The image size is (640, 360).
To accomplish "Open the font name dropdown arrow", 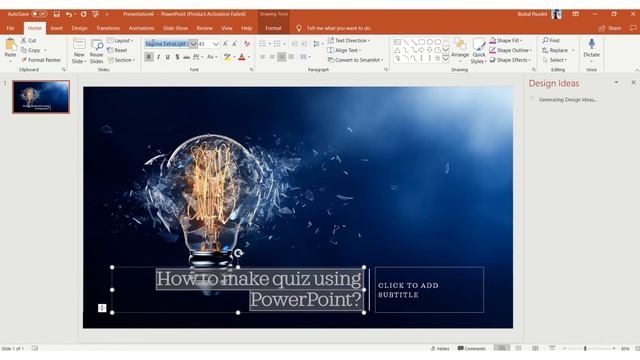I will pos(193,44).
